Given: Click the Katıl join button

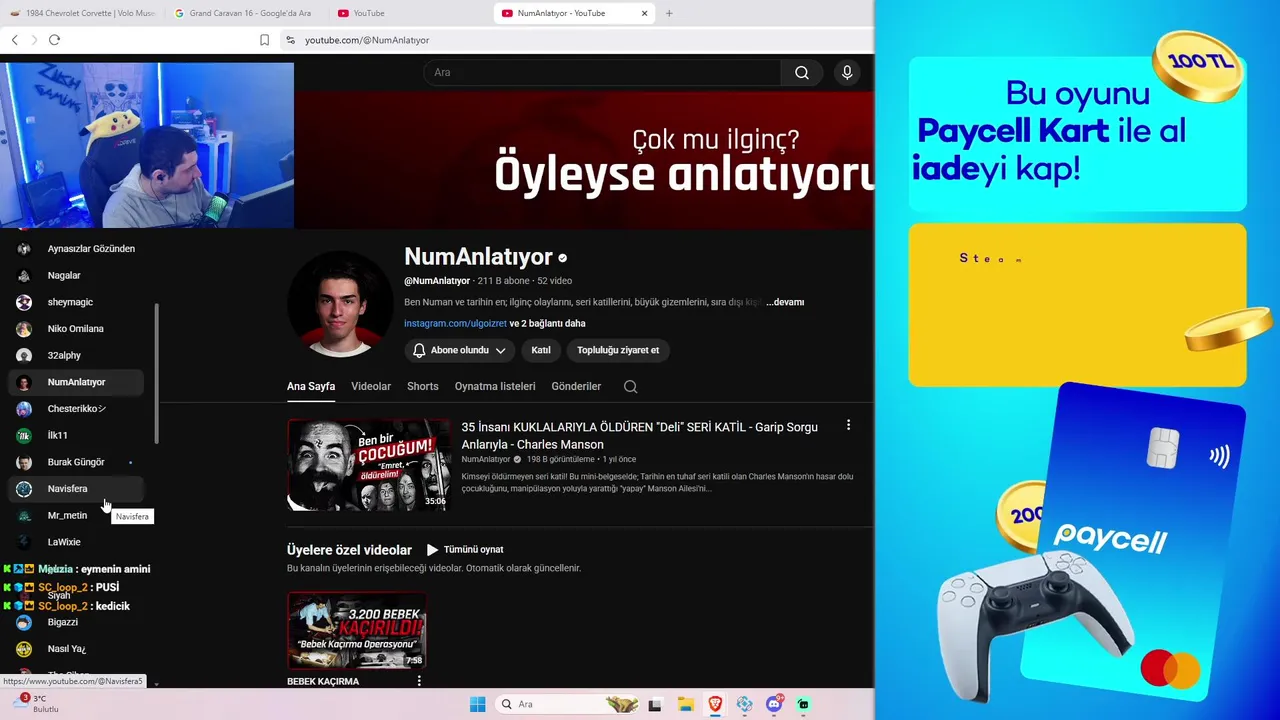Looking at the screenshot, I should click(541, 350).
